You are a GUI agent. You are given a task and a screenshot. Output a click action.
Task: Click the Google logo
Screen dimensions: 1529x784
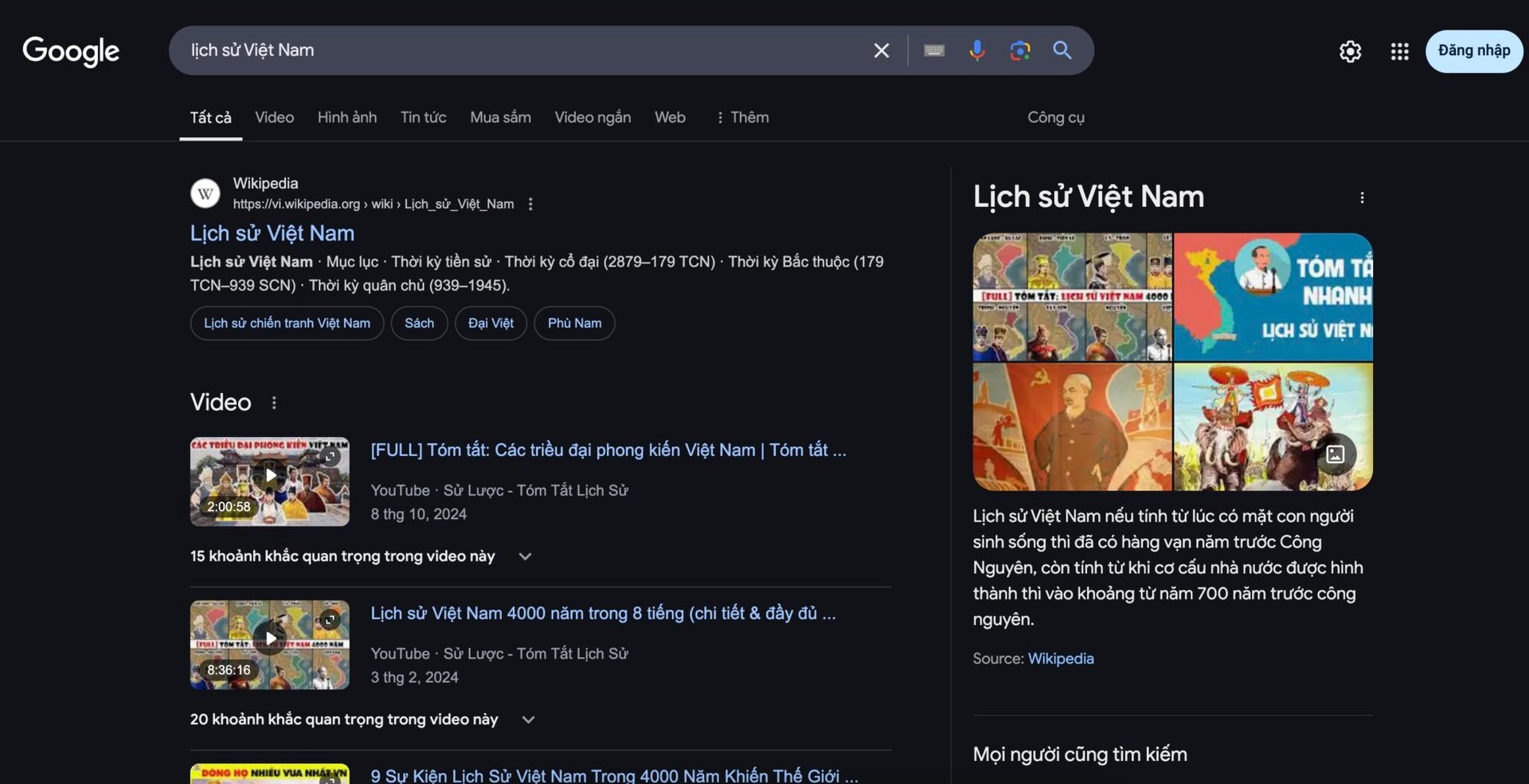pos(70,51)
